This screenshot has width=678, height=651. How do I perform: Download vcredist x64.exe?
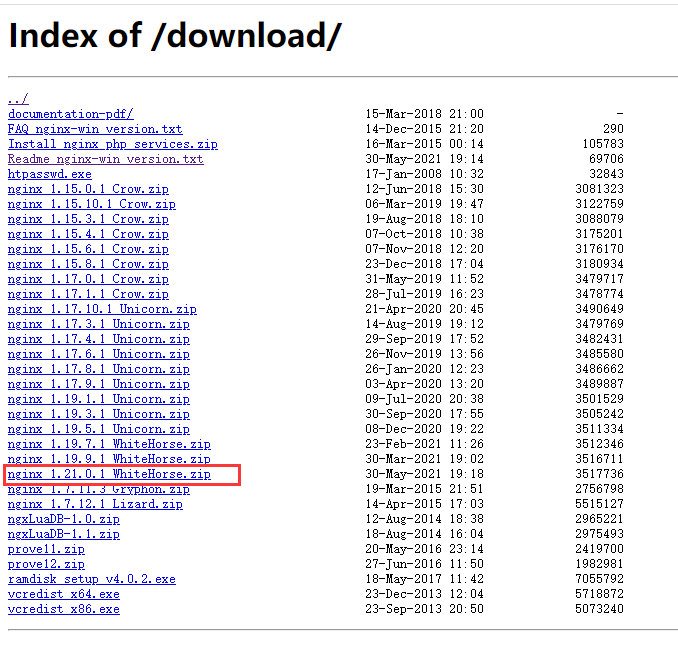[x=64, y=594]
